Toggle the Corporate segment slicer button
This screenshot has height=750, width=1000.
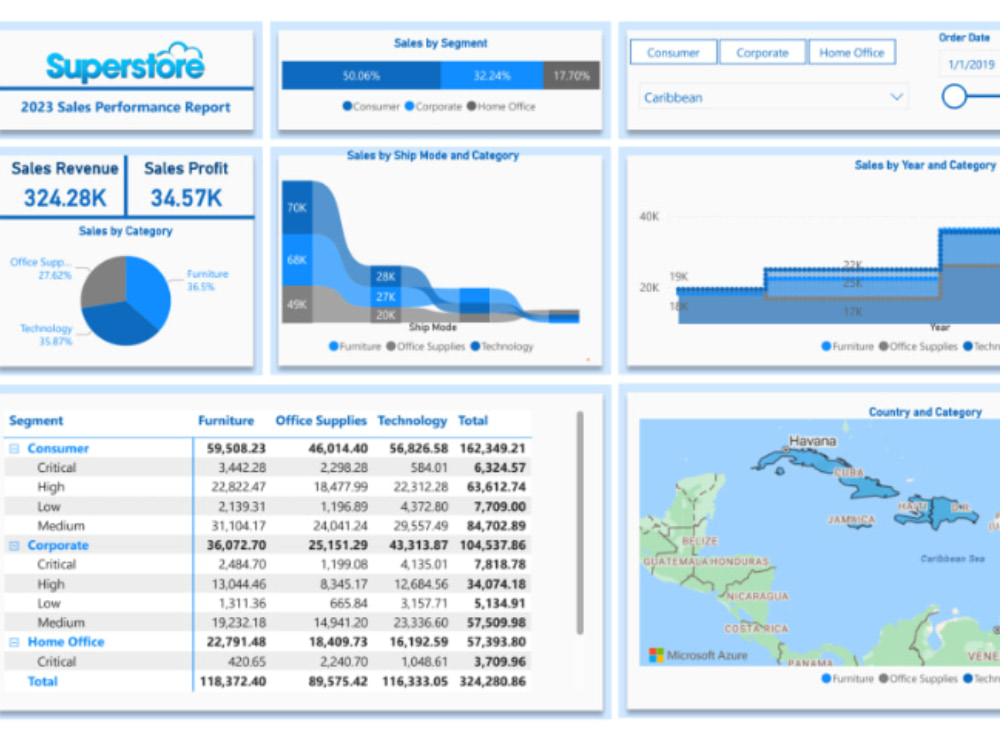pos(762,51)
